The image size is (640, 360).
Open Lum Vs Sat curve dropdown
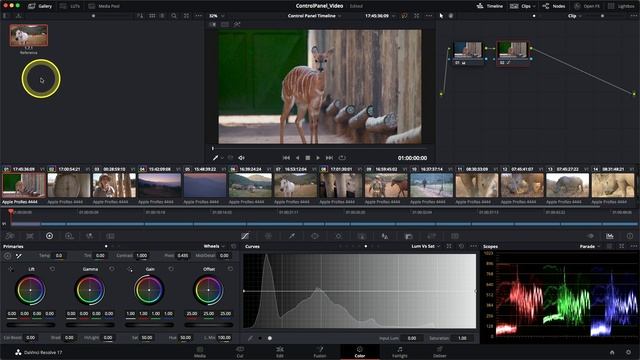coord(426,246)
